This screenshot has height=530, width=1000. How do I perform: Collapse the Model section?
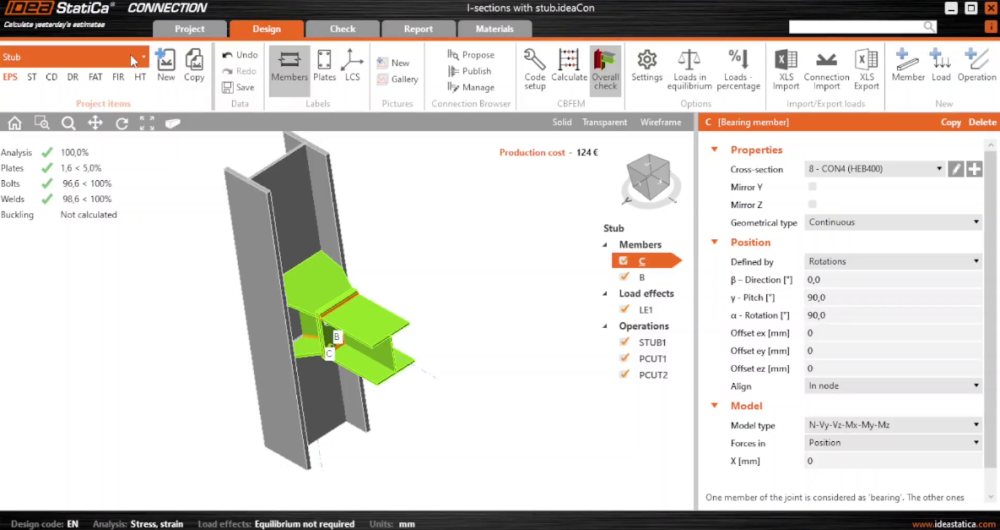714,406
